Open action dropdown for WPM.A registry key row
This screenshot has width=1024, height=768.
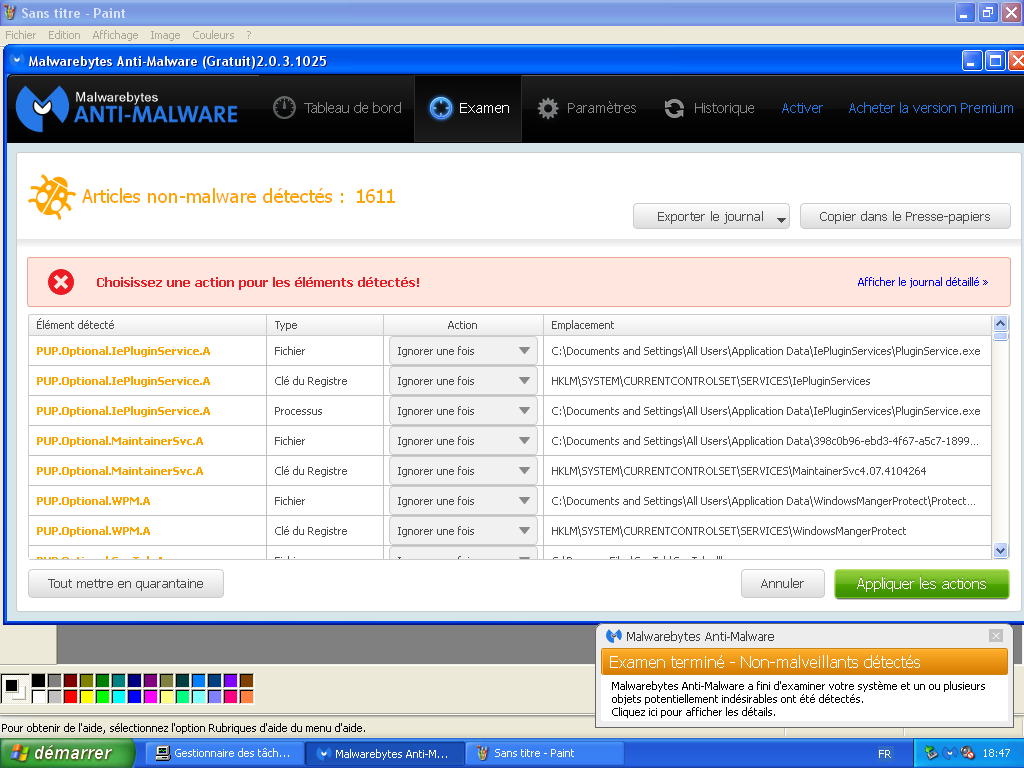pos(463,531)
